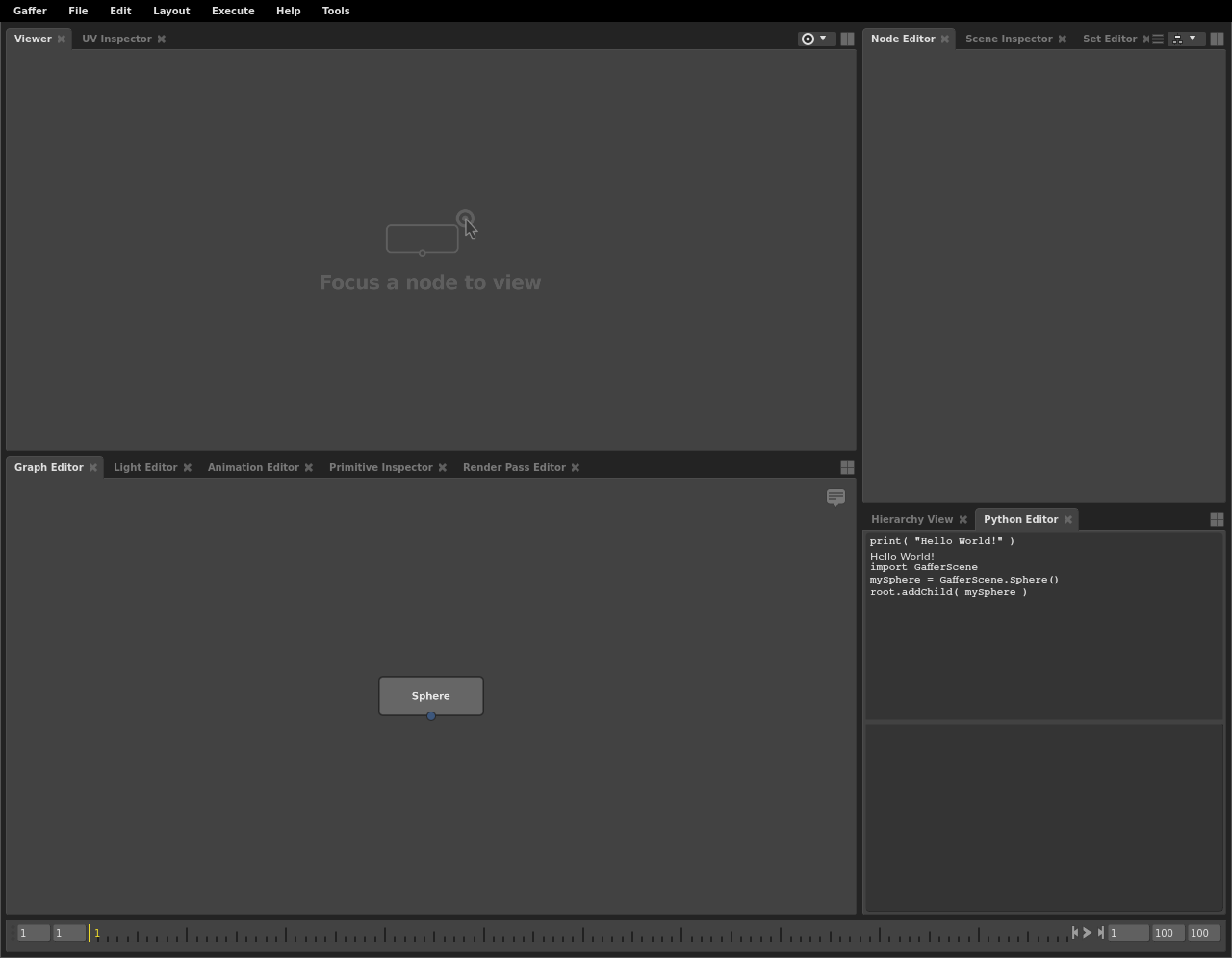Image resolution: width=1232 pixels, height=958 pixels.
Task: Jump to the end frame of playback
Action: [x=1100, y=932]
